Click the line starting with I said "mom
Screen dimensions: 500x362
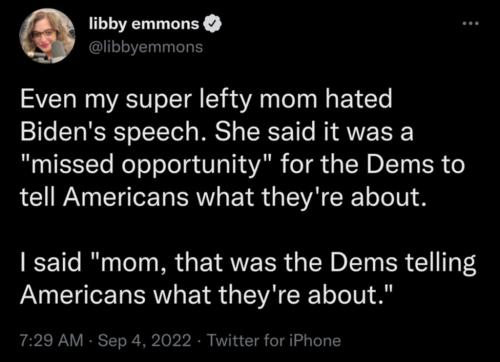(248, 263)
